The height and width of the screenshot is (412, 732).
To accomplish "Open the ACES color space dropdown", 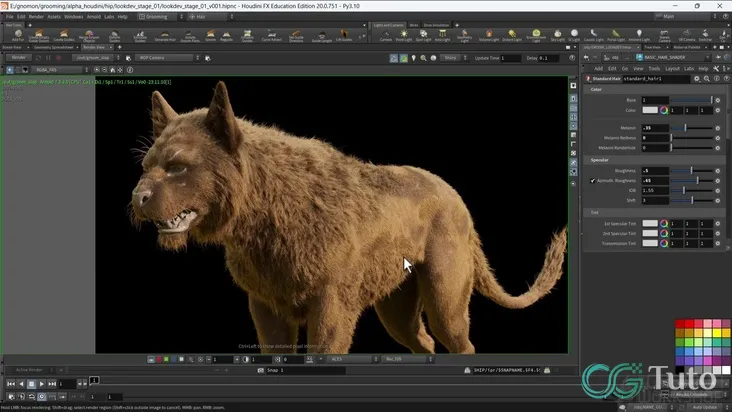I will point(352,359).
